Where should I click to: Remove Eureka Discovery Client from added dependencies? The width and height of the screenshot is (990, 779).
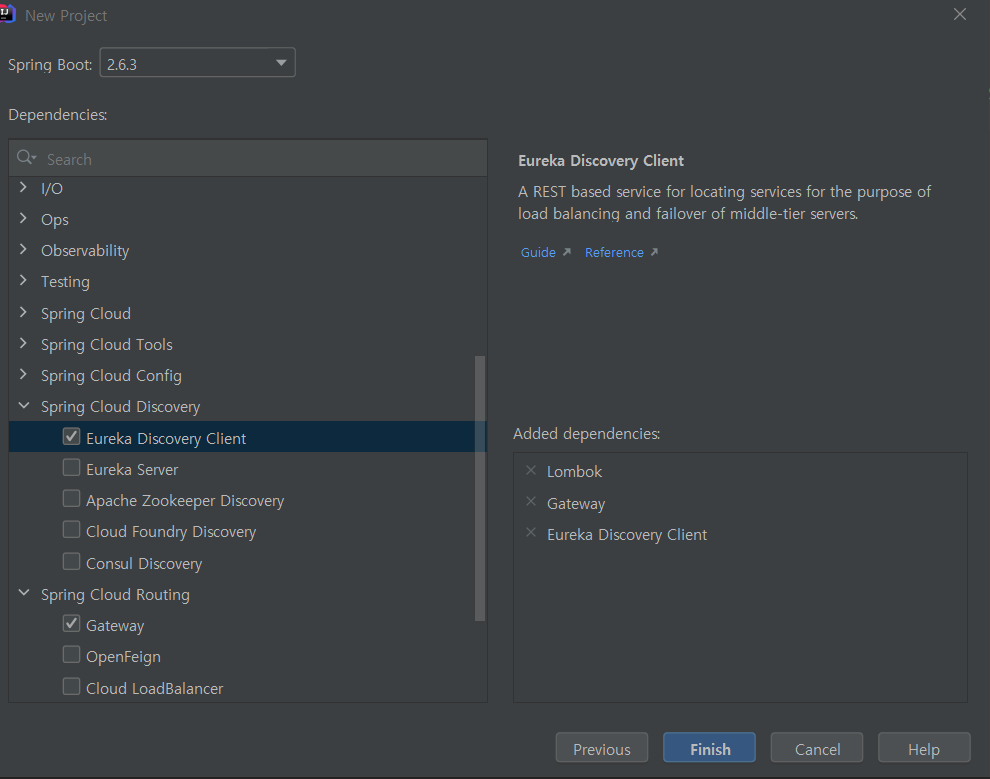point(531,533)
